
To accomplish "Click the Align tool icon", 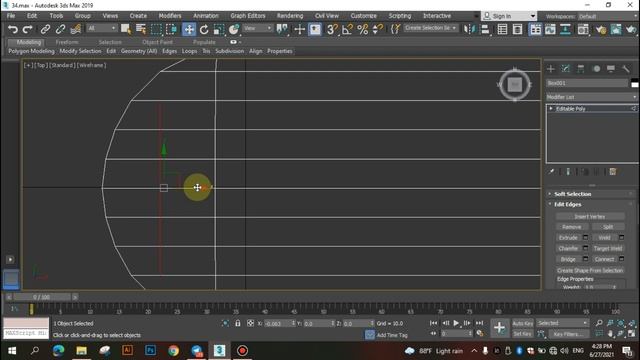I will tap(485, 29).
